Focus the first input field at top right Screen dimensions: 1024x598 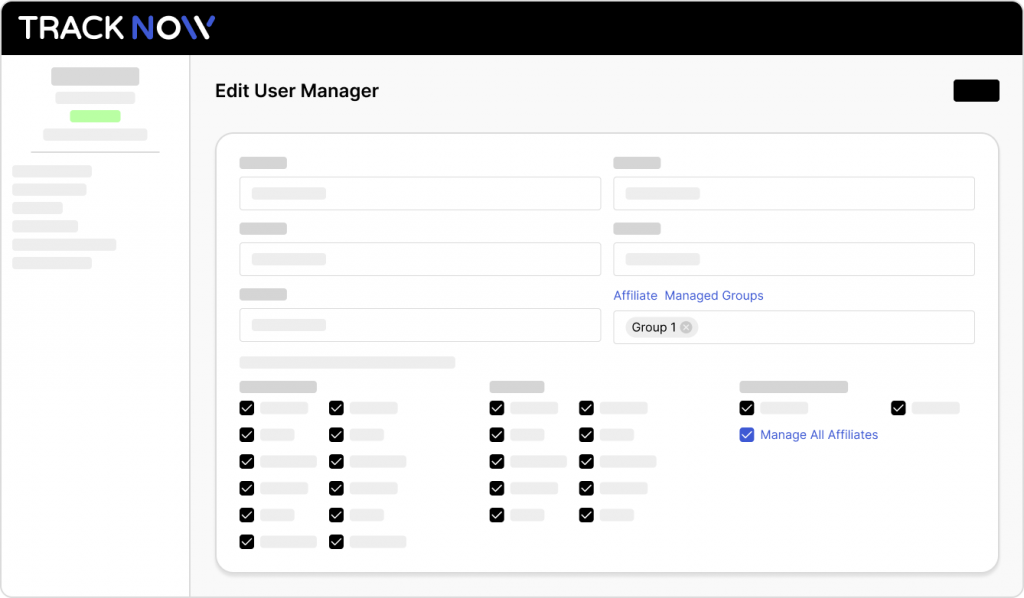tap(793, 193)
